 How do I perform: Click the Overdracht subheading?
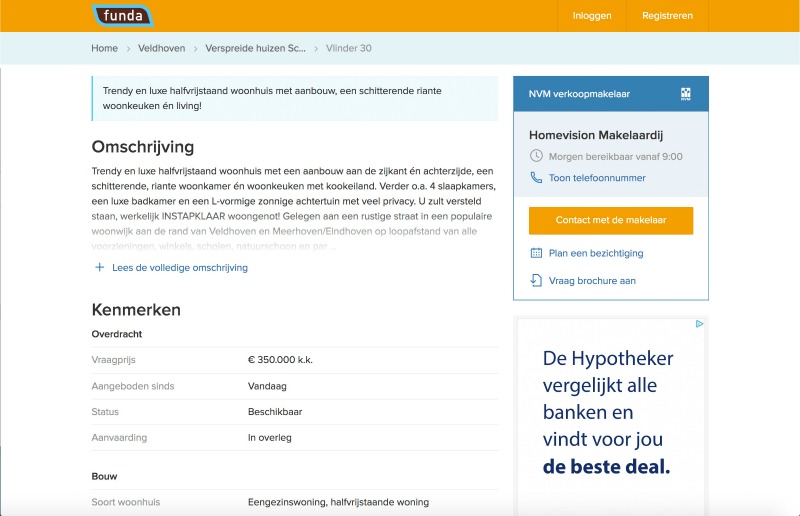click(x=117, y=334)
